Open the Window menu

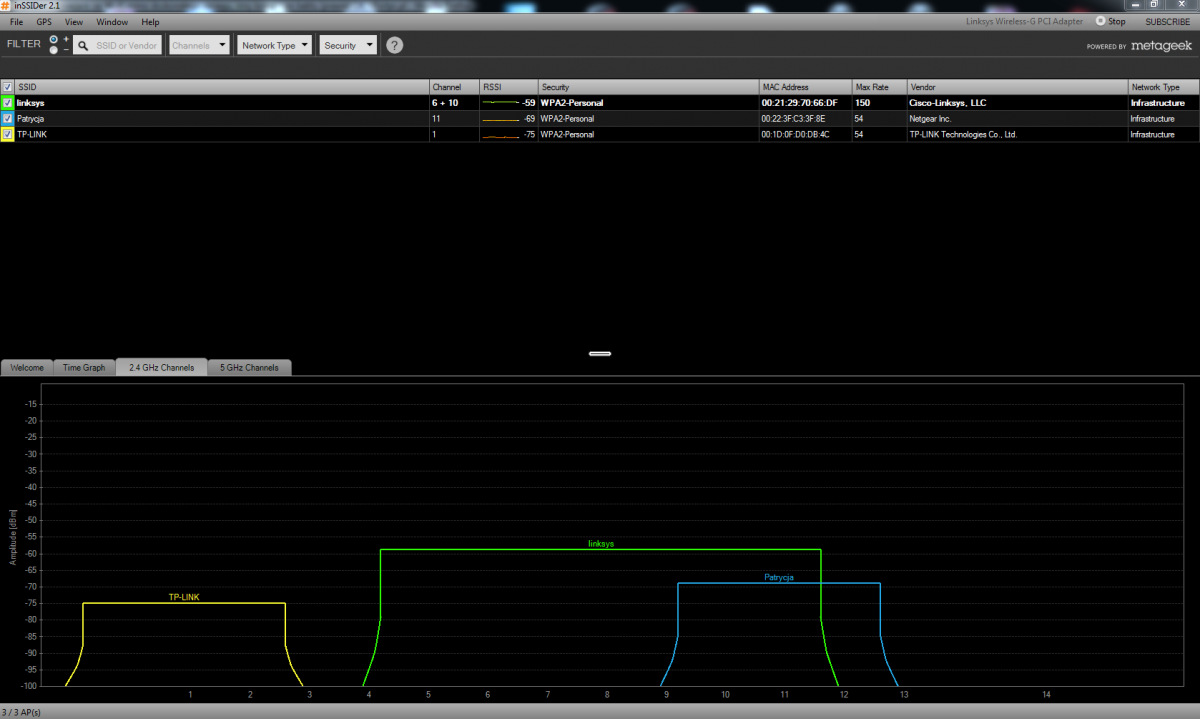click(112, 22)
